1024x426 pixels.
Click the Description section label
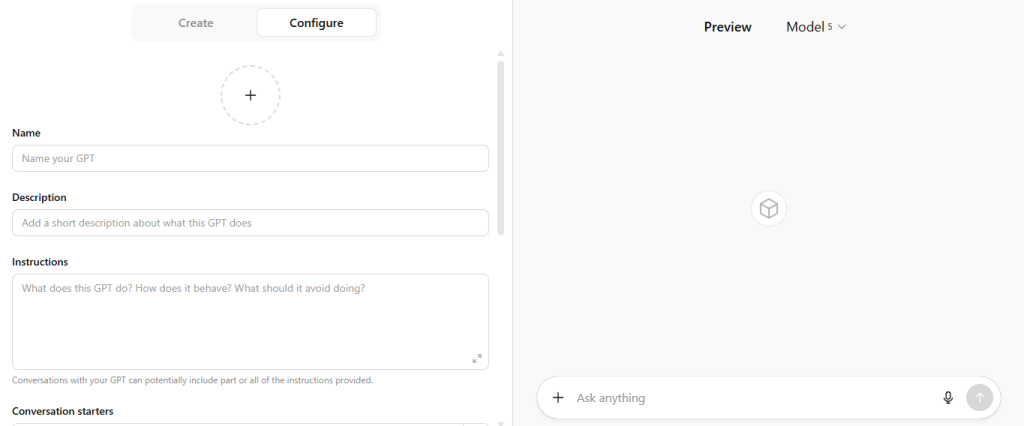click(x=39, y=197)
